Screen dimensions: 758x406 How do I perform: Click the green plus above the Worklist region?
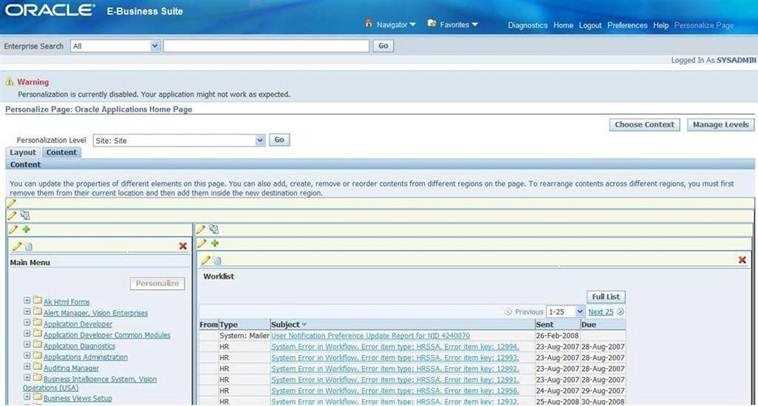214,243
